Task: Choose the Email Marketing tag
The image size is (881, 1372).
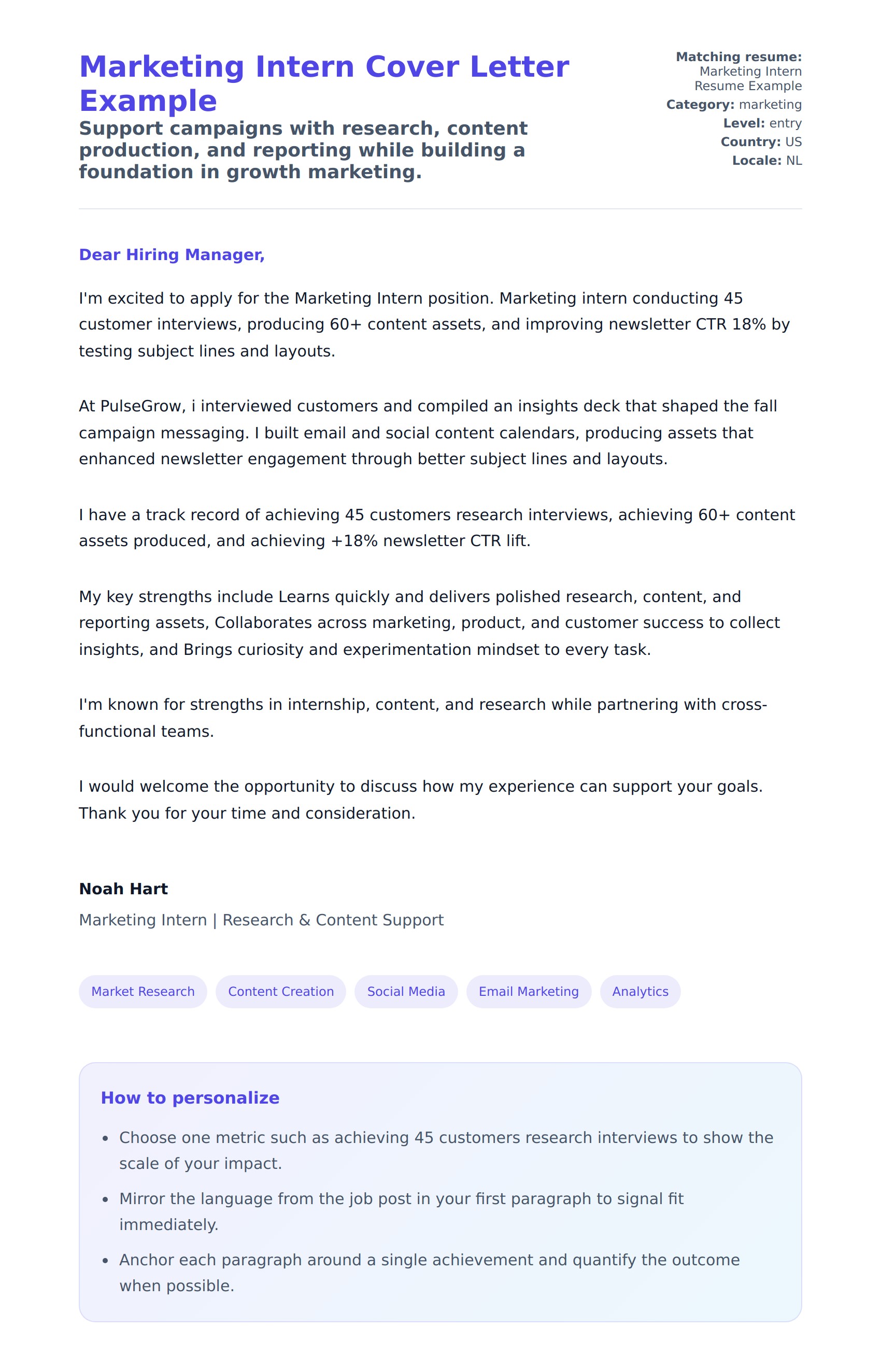Action: (x=528, y=991)
